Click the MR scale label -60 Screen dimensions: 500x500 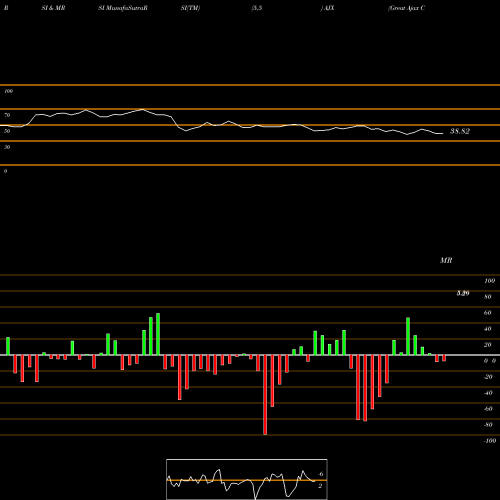tap(488, 409)
